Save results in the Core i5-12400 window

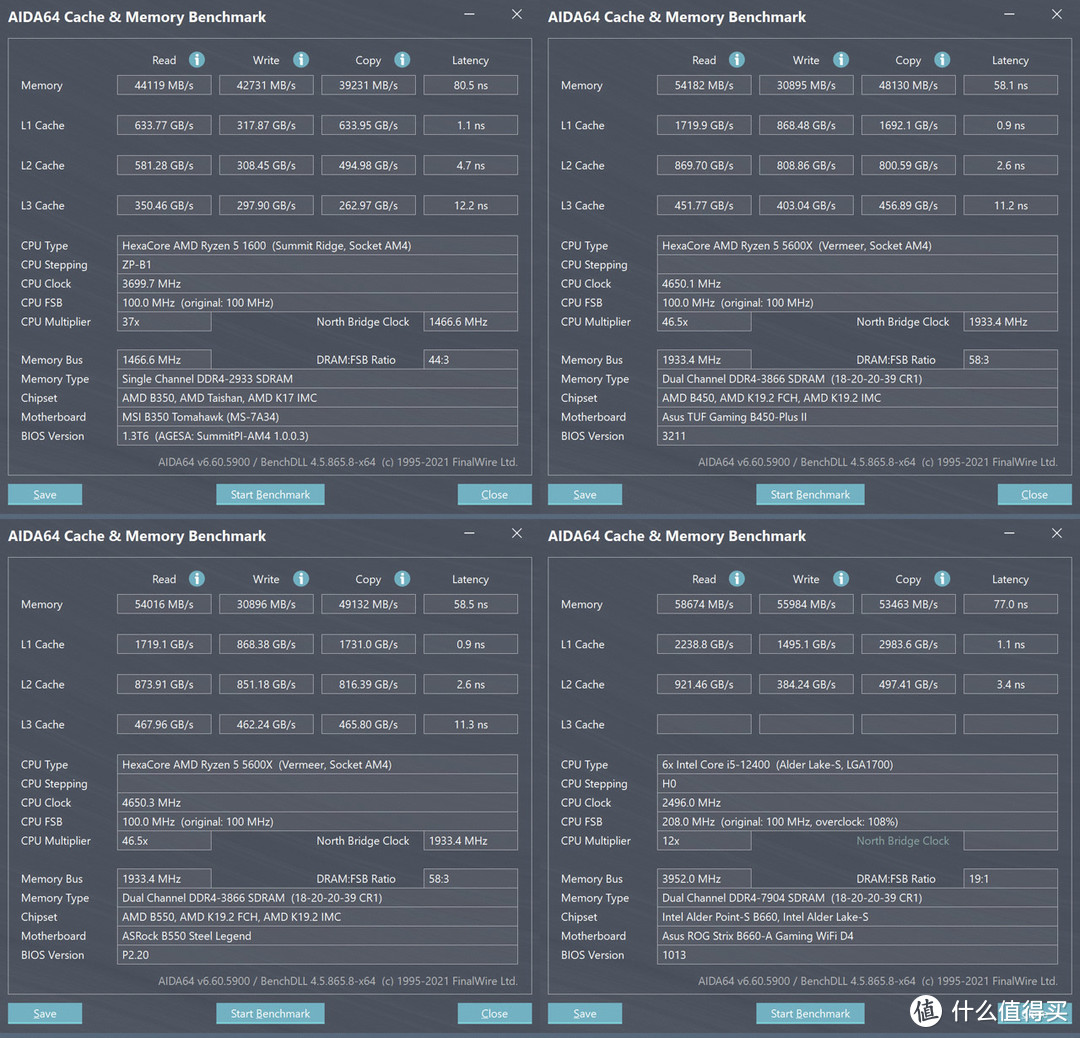585,1013
